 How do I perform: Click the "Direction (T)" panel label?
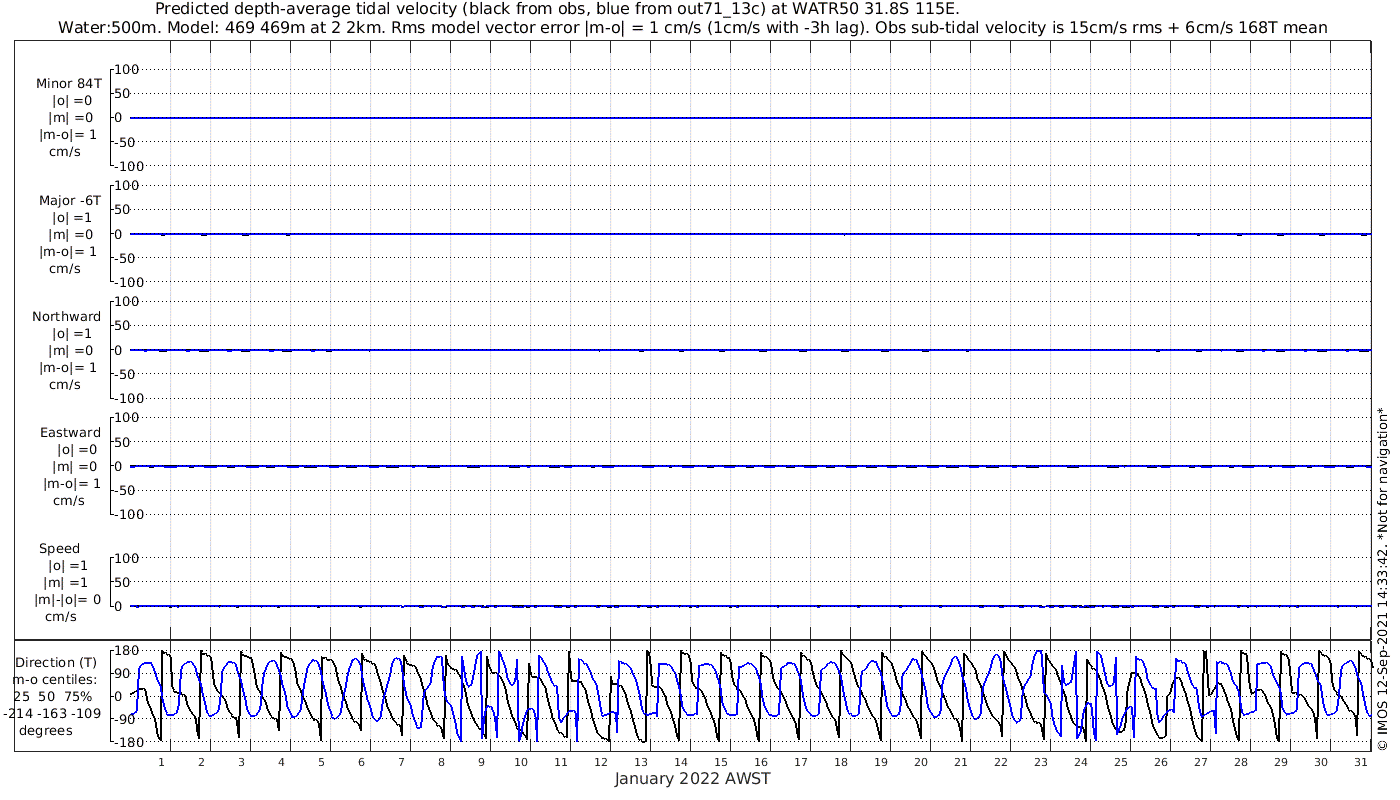click(x=58, y=662)
